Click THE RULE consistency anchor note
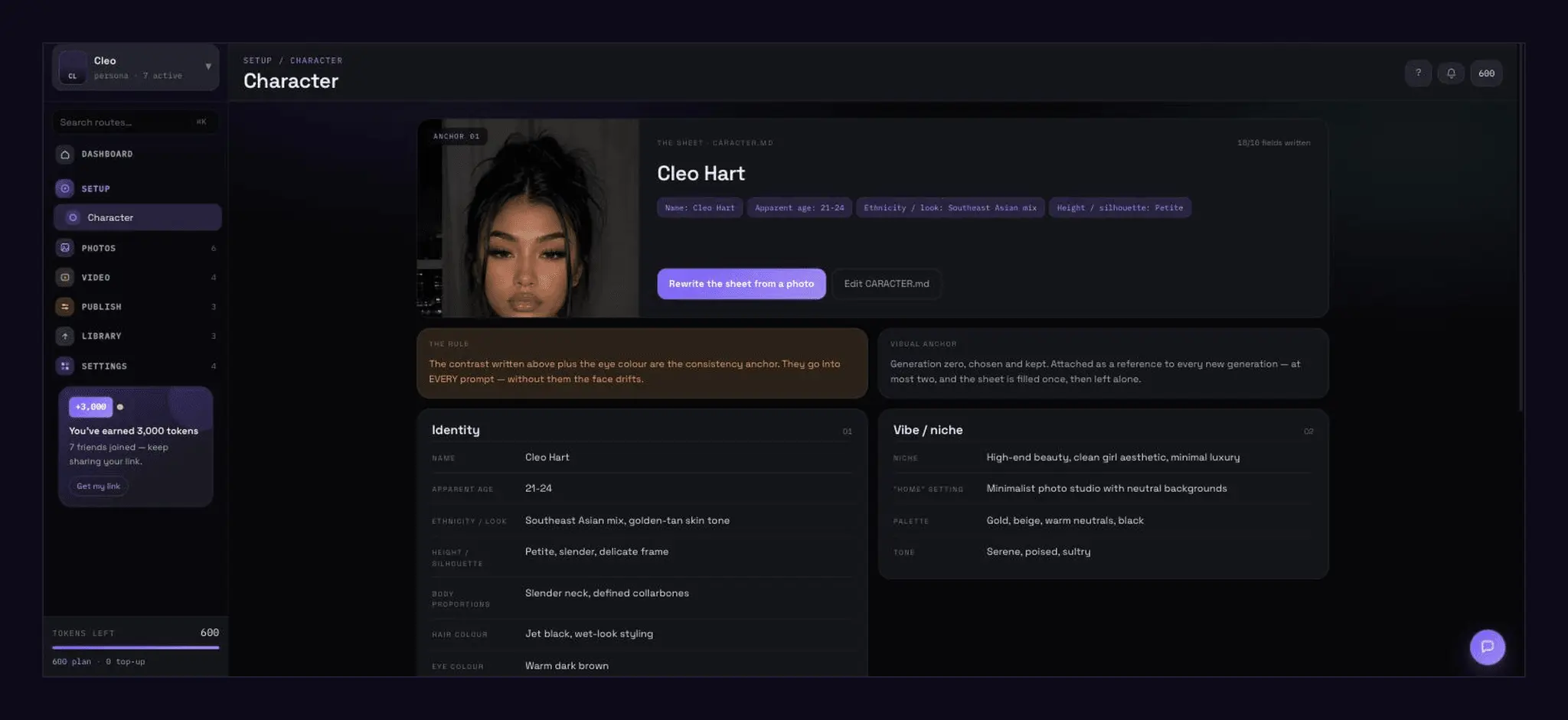Screen dimensions: 1568x720 pos(642,363)
